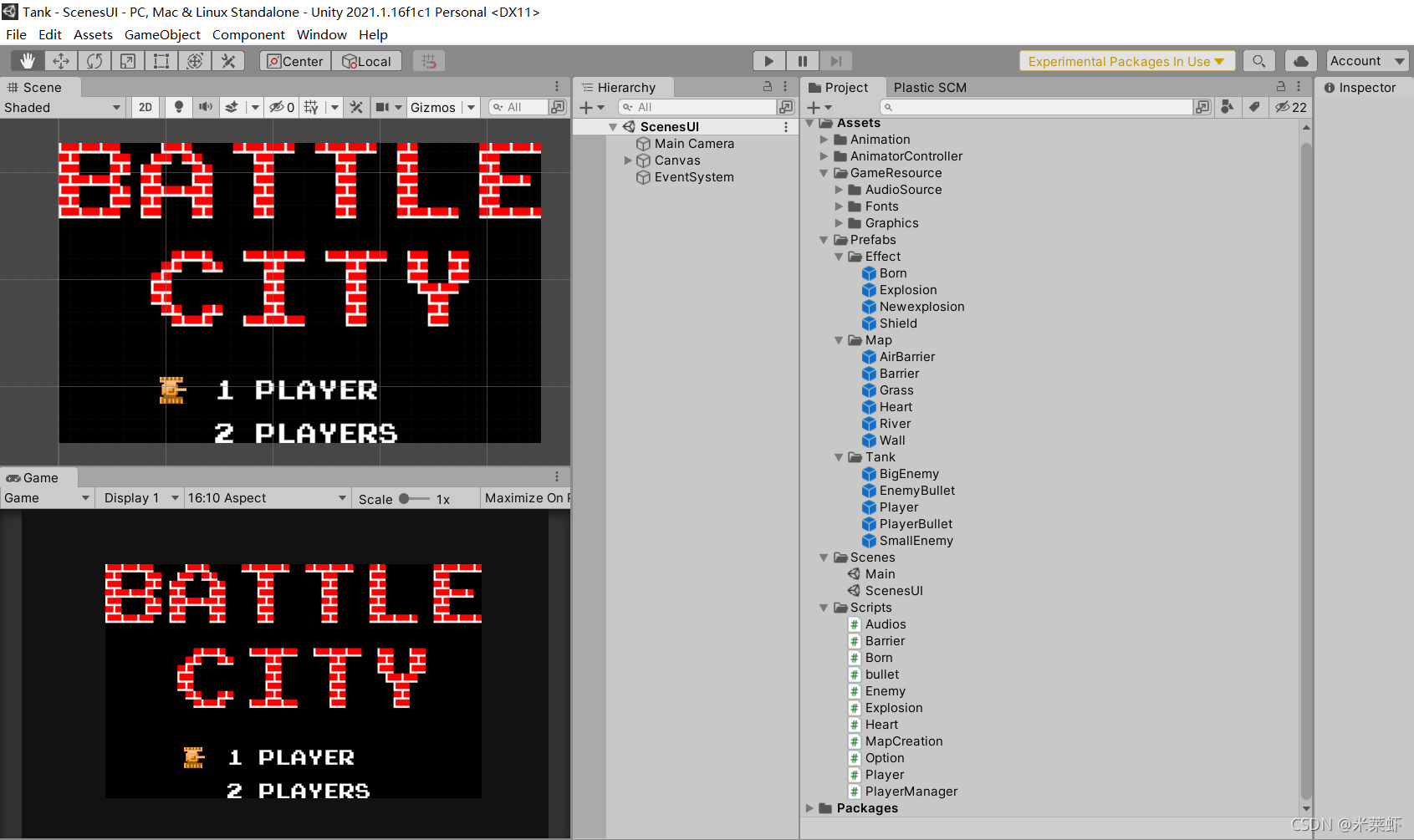Click the Play button
Image resolution: width=1414 pixels, height=840 pixels.
pyautogui.click(x=769, y=61)
